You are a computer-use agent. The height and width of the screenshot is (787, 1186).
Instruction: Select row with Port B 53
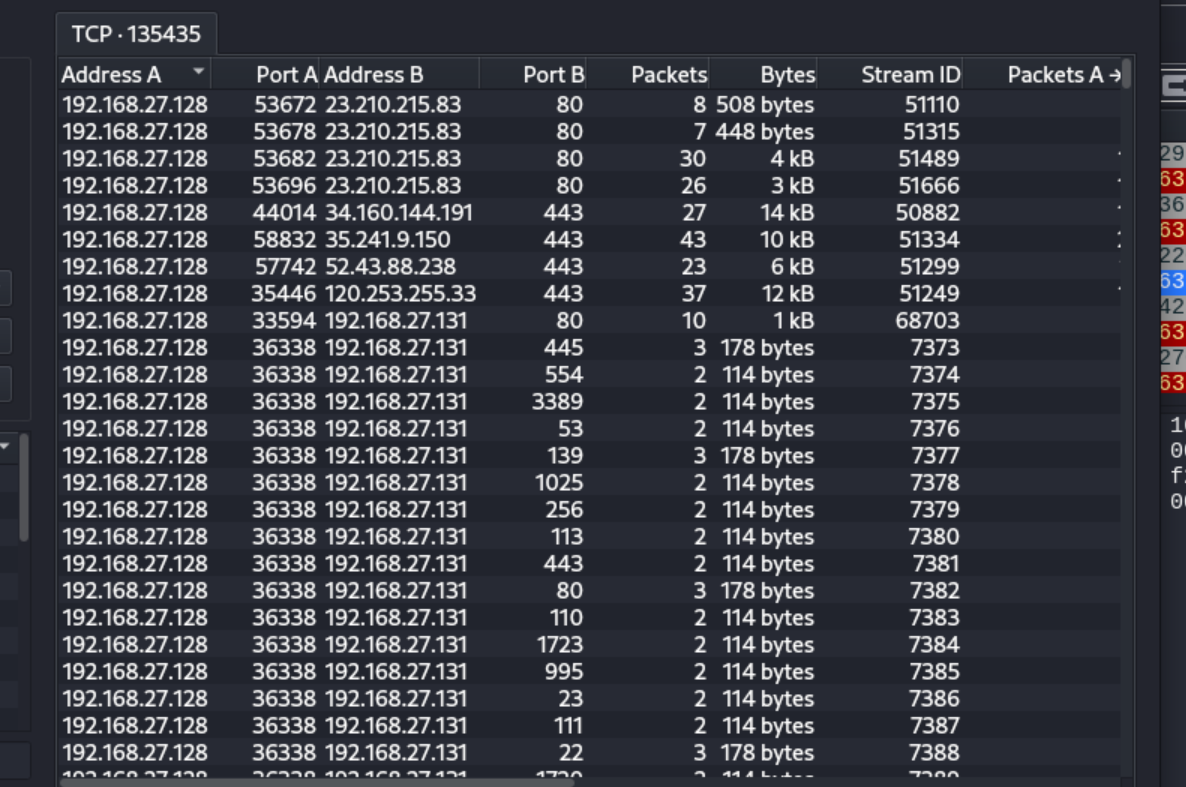[x=590, y=428]
